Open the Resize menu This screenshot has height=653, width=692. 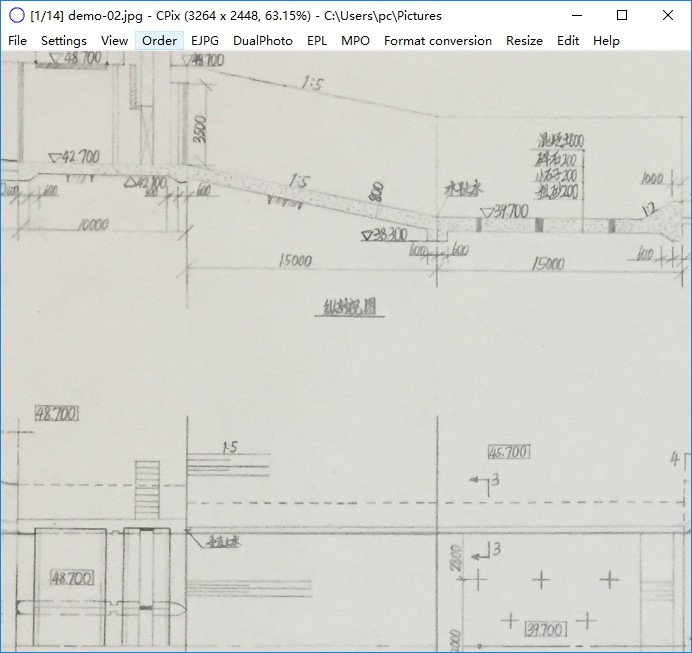point(524,41)
